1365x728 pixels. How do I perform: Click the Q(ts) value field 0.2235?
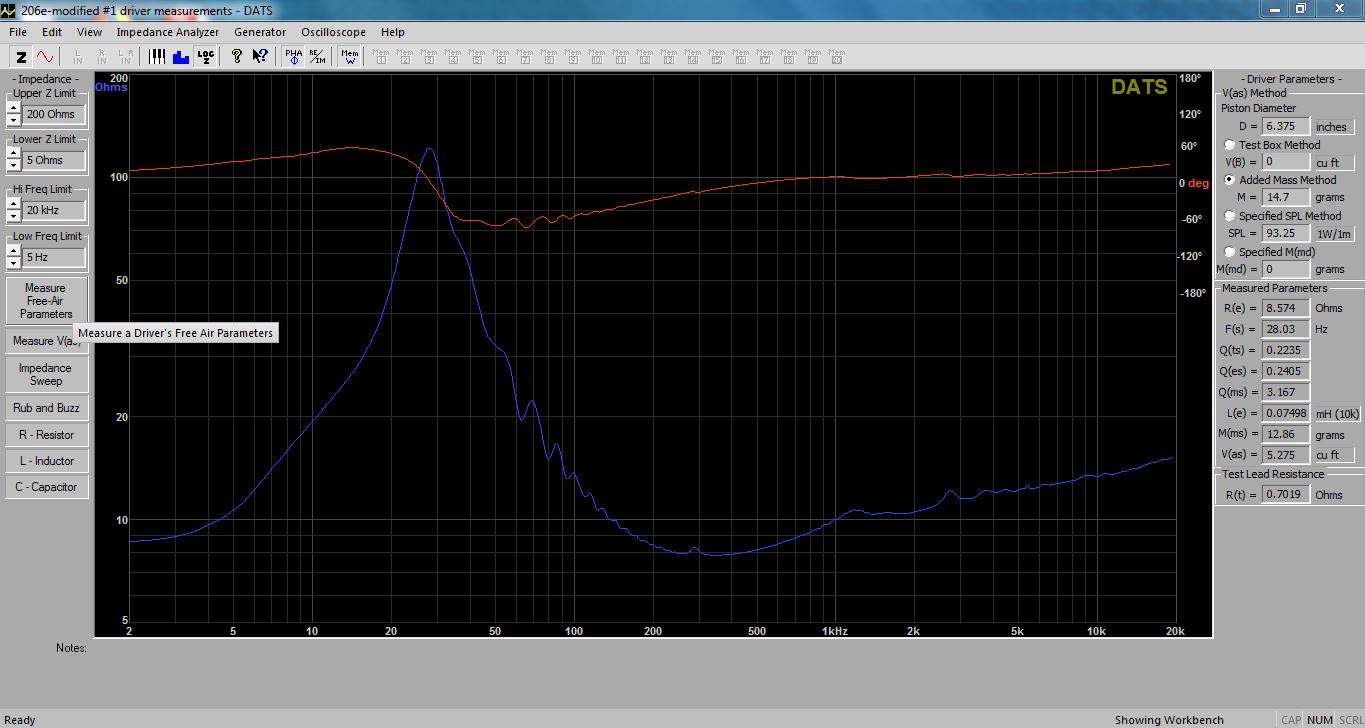pyautogui.click(x=1285, y=350)
